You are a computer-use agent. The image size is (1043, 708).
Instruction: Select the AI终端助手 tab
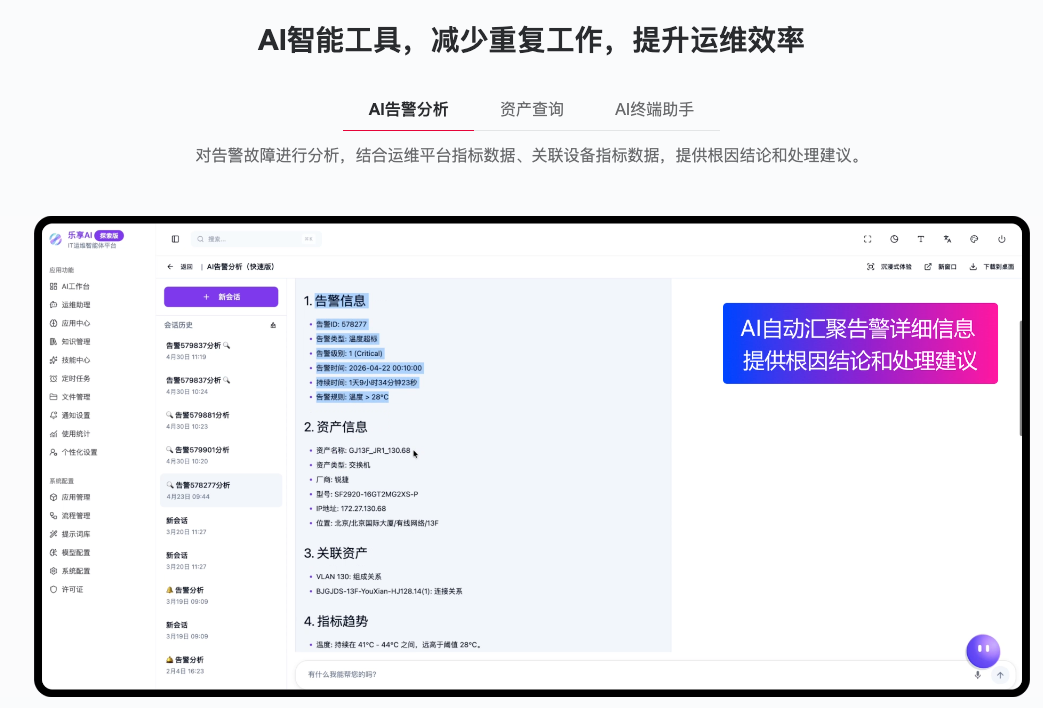click(654, 109)
